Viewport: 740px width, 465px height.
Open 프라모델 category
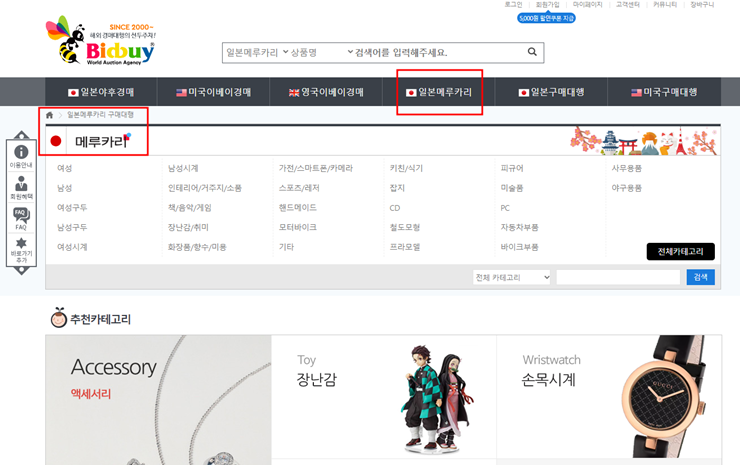click(405, 247)
